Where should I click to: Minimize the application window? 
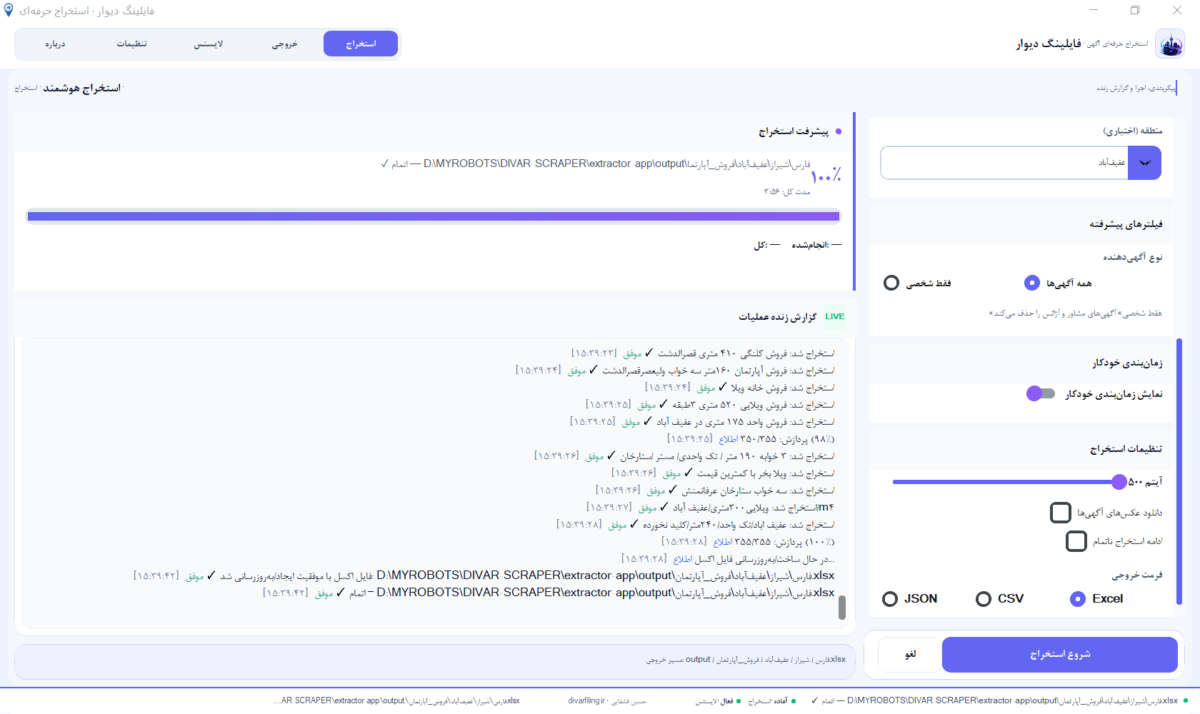click(x=1095, y=10)
